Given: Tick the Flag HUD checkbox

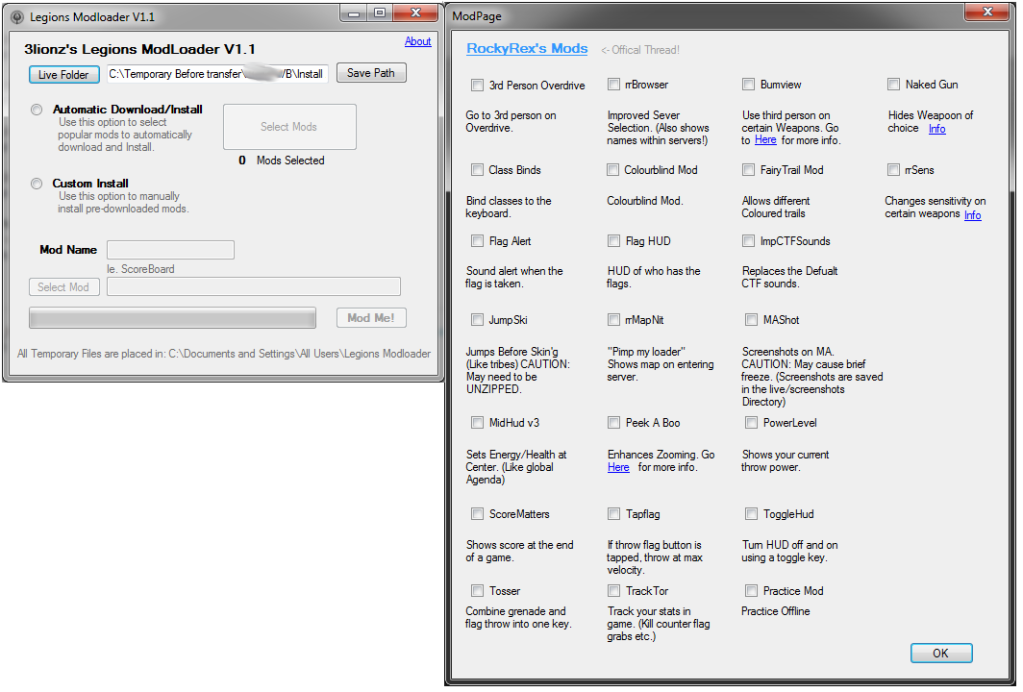Looking at the screenshot, I should click(x=613, y=241).
